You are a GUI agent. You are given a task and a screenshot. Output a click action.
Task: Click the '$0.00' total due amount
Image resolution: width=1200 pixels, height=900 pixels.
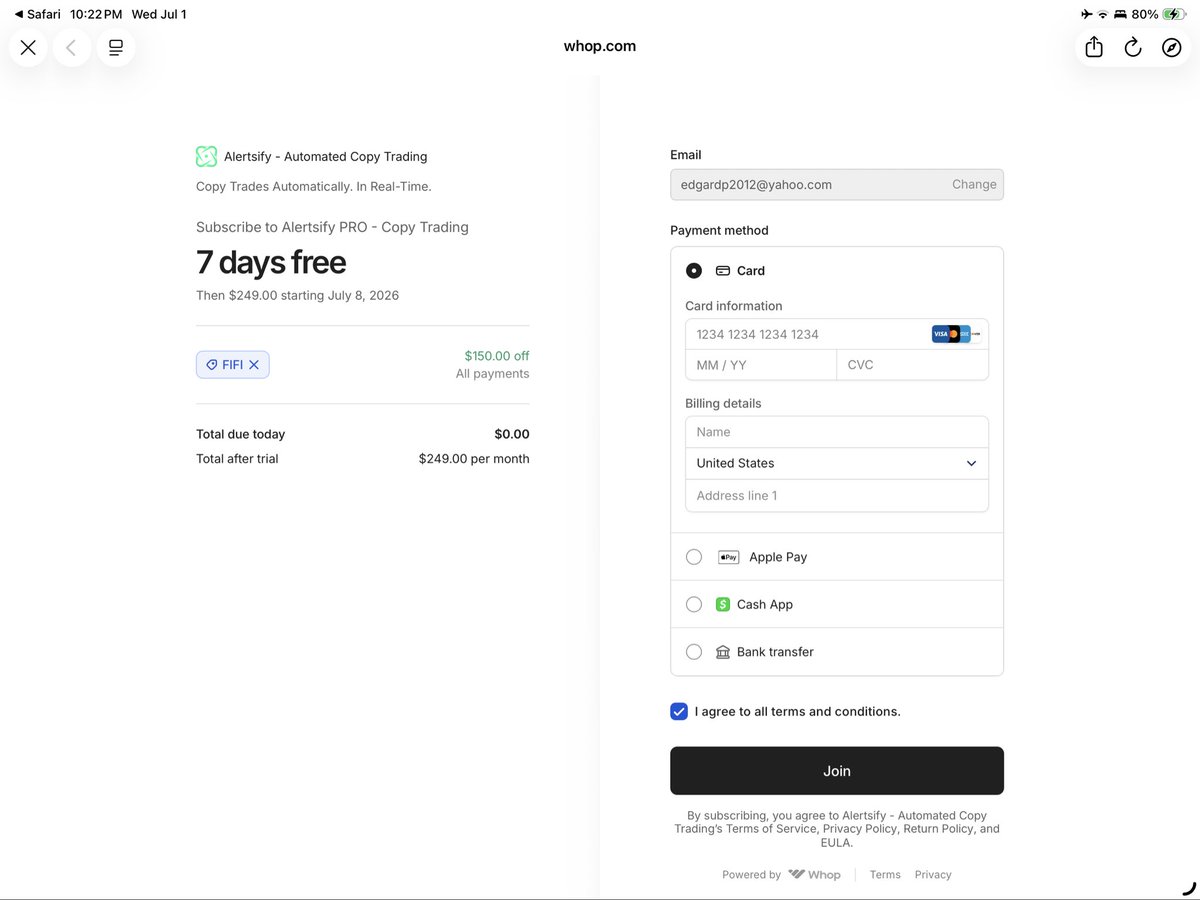click(x=512, y=434)
